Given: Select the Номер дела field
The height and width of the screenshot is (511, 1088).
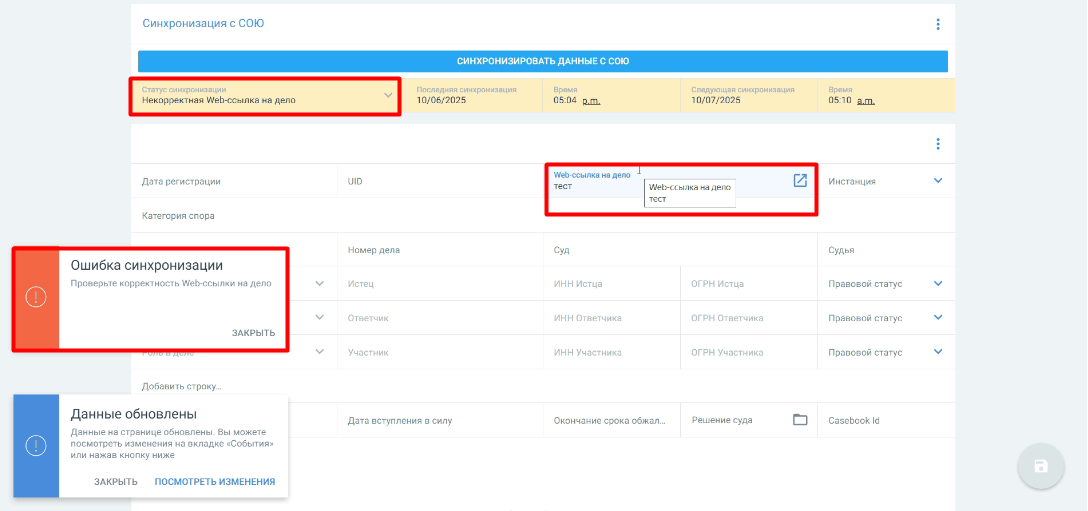Looking at the screenshot, I should pyautogui.click(x=440, y=250).
